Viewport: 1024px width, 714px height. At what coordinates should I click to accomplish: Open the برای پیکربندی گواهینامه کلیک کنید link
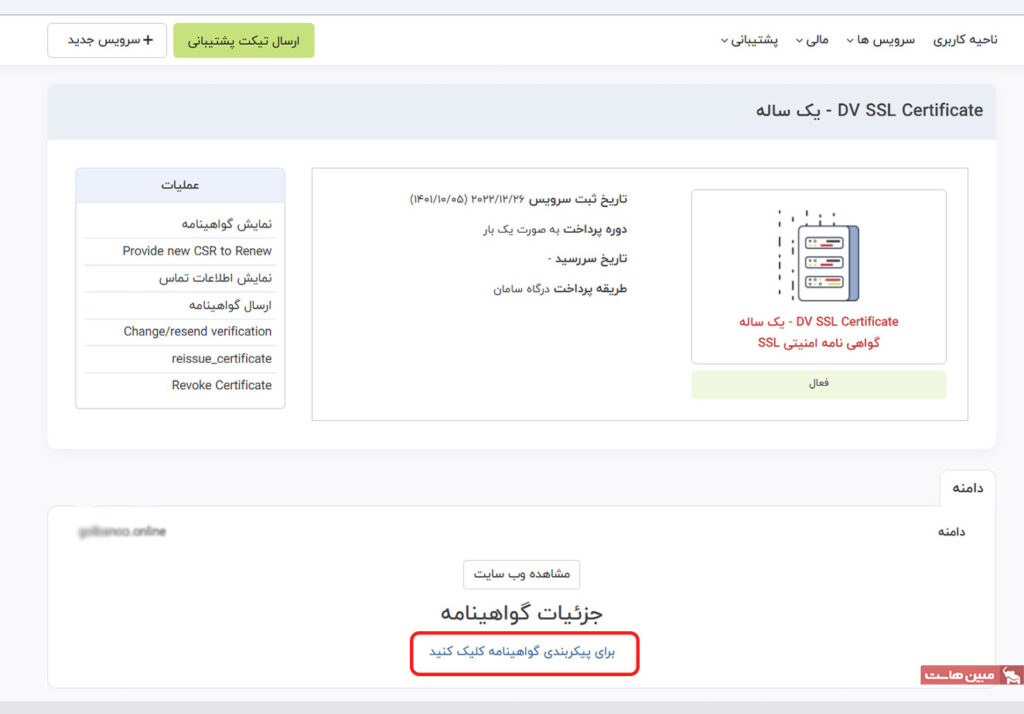524,652
